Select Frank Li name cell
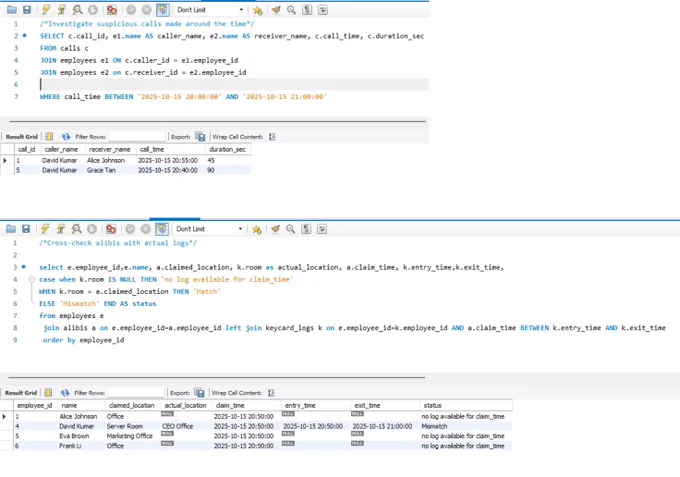The image size is (680, 477). pyautogui.click(x=81, y=446)
